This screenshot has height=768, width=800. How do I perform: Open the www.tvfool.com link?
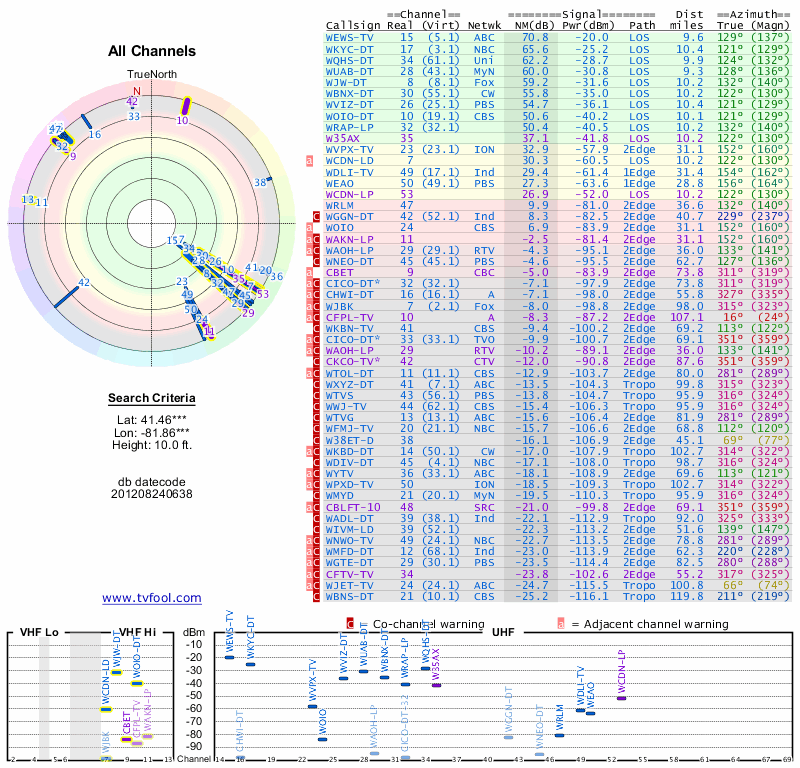(152, 598)
